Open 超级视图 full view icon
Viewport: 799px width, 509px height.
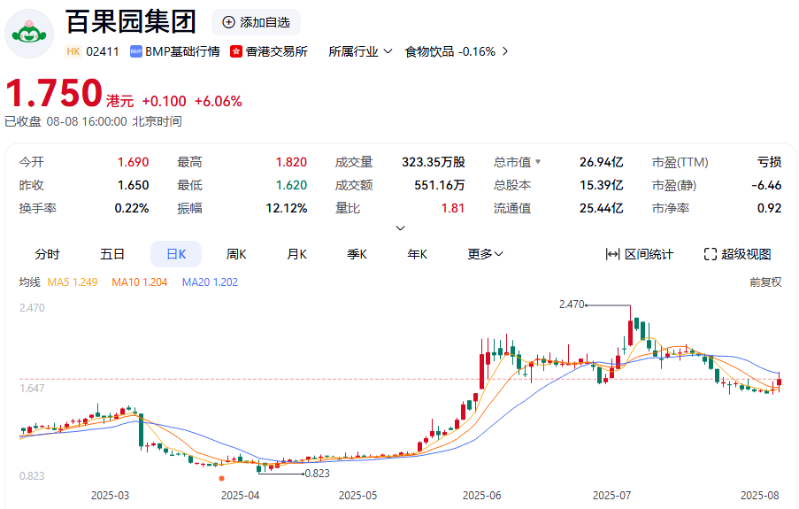710,254
